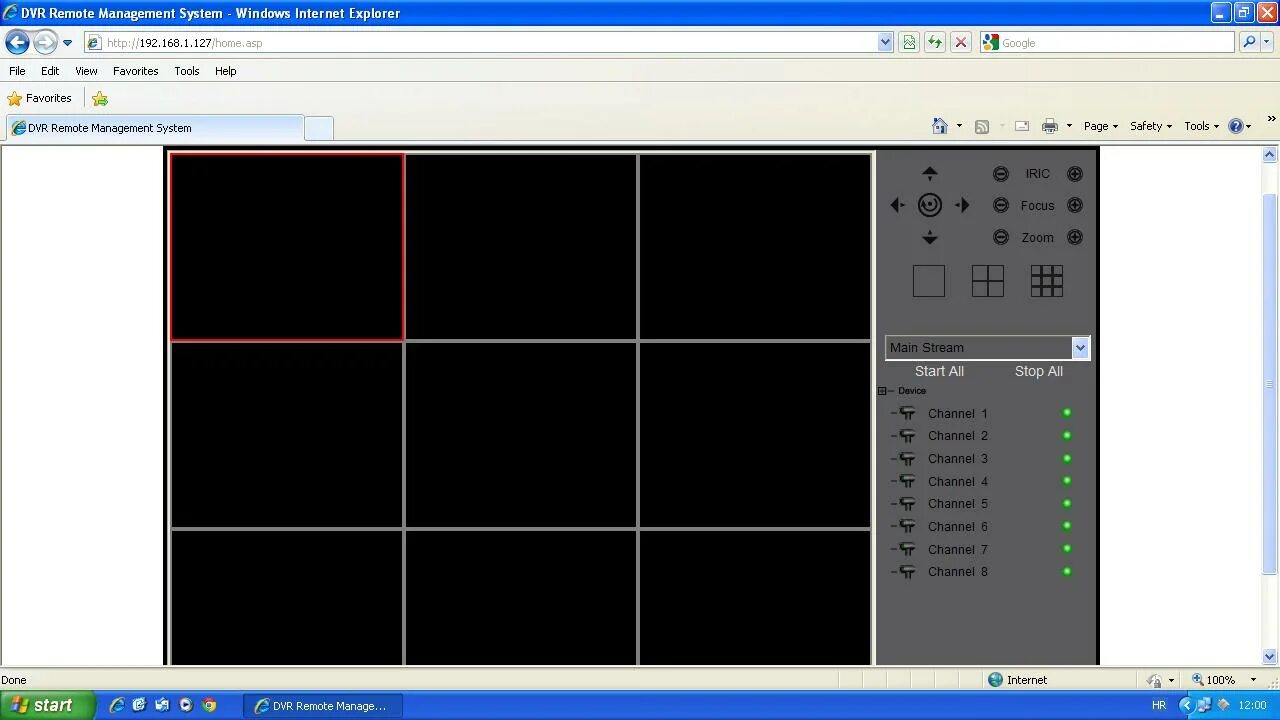Click Start All streams

pos(939,371)
